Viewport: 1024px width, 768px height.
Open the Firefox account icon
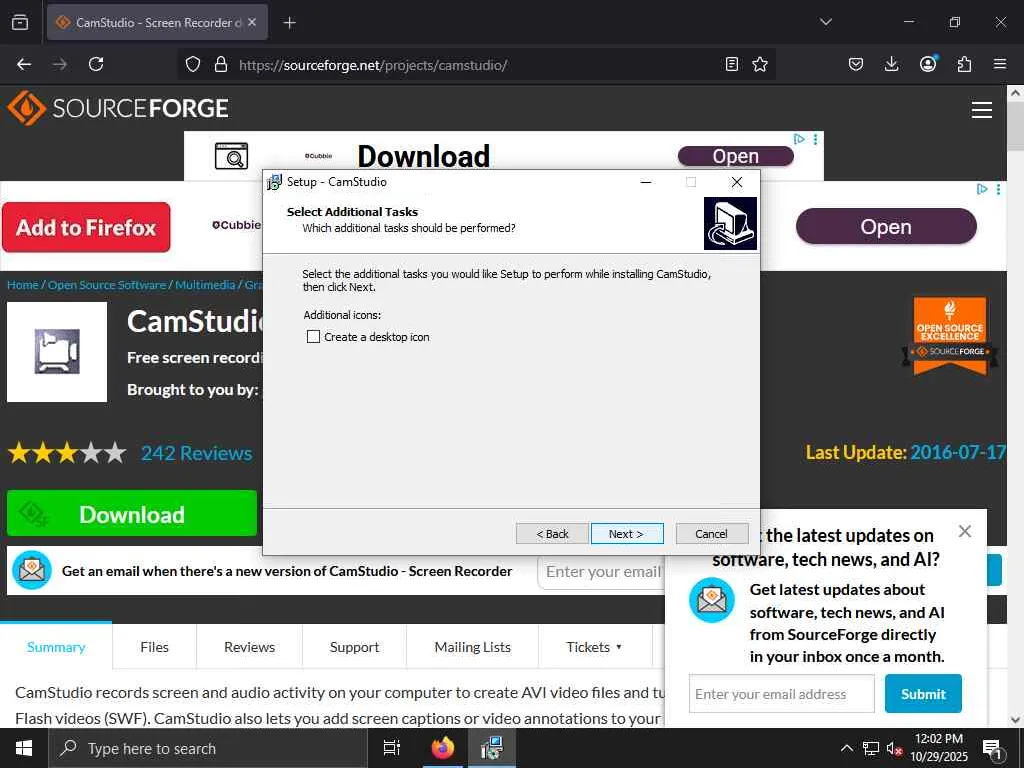(928, 63)
